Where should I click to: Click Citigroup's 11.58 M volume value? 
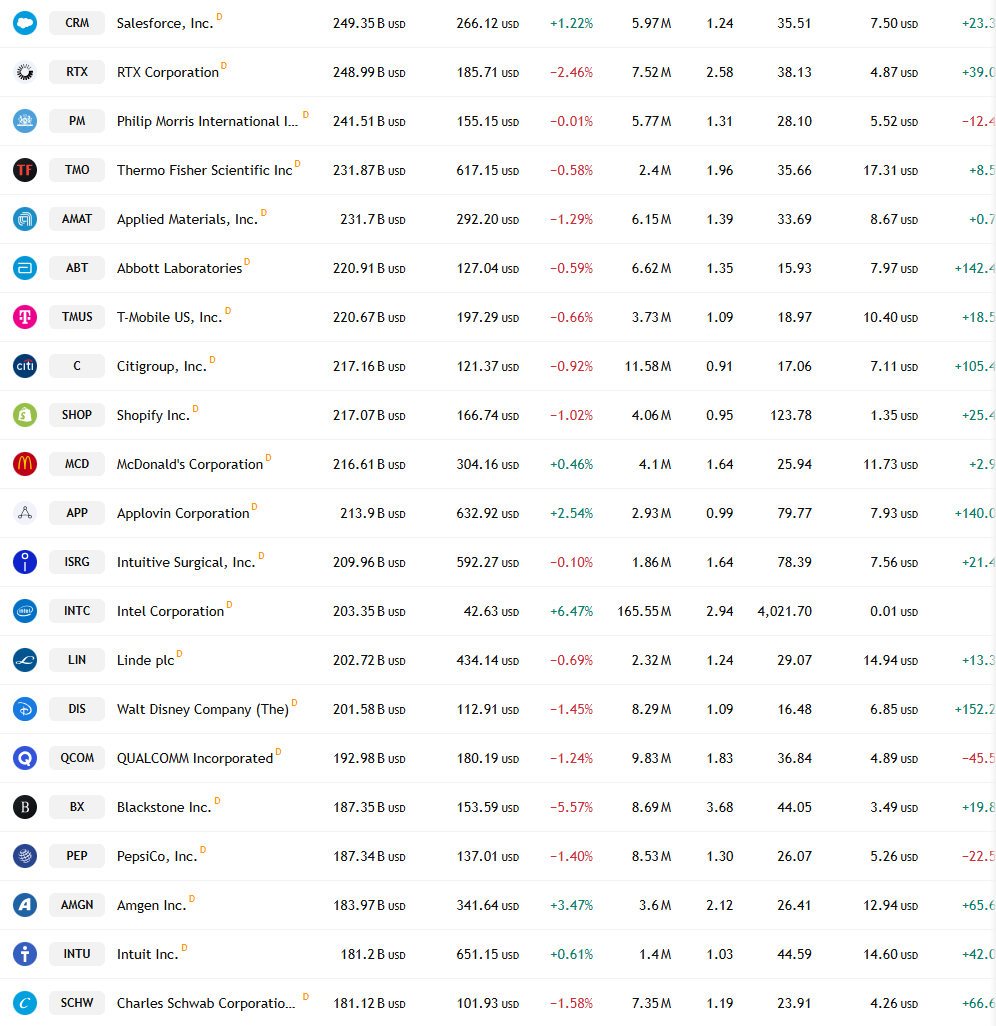click(x=648, y=366)
